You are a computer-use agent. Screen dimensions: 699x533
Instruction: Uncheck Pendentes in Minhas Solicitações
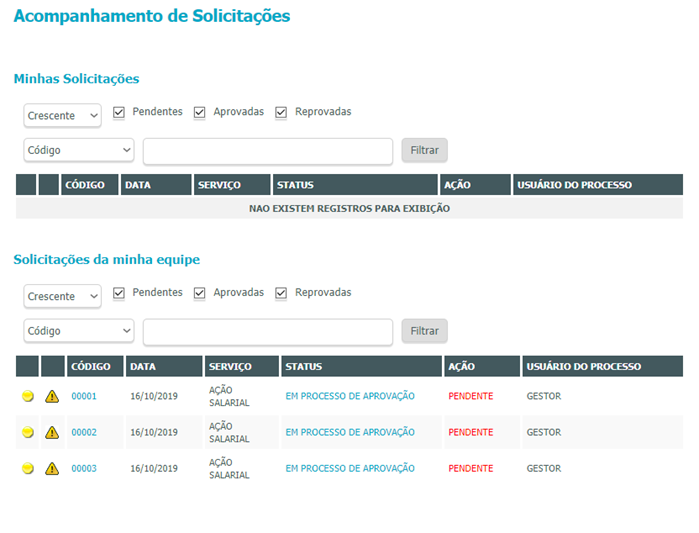tap(119, 112)
